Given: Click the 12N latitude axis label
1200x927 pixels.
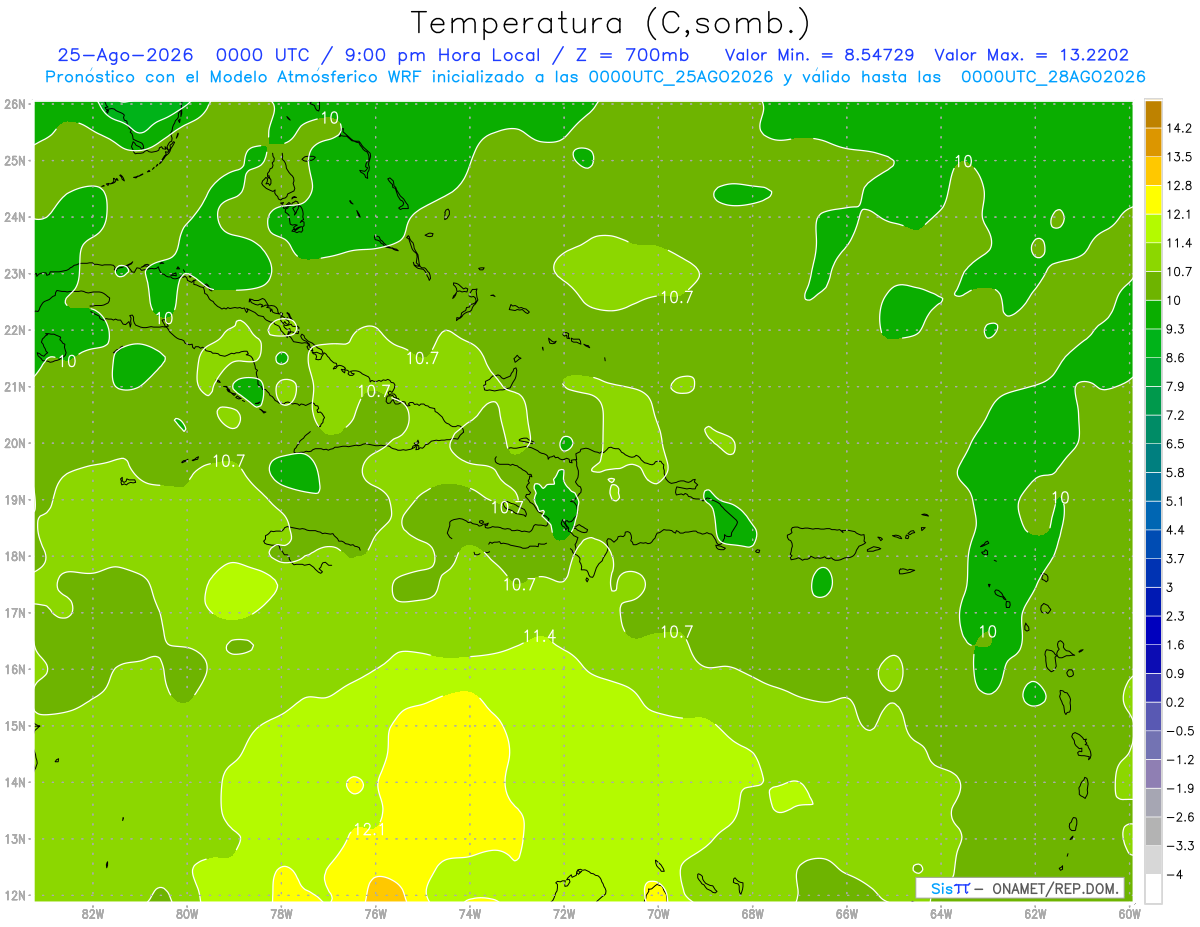Looking at the screenshot, I should coord(15,895).
